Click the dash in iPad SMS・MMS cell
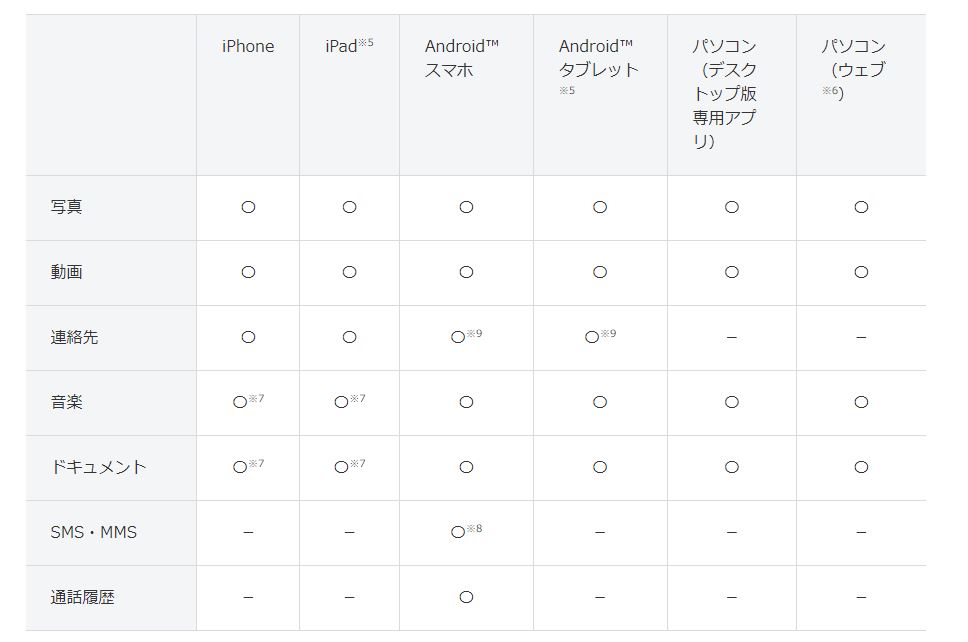Viewport: 968px width, 642px height. click(x=349, y=532)
